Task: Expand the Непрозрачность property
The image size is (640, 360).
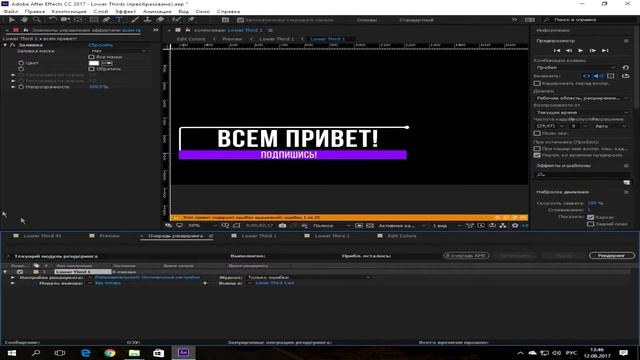Action: point(13,87)
